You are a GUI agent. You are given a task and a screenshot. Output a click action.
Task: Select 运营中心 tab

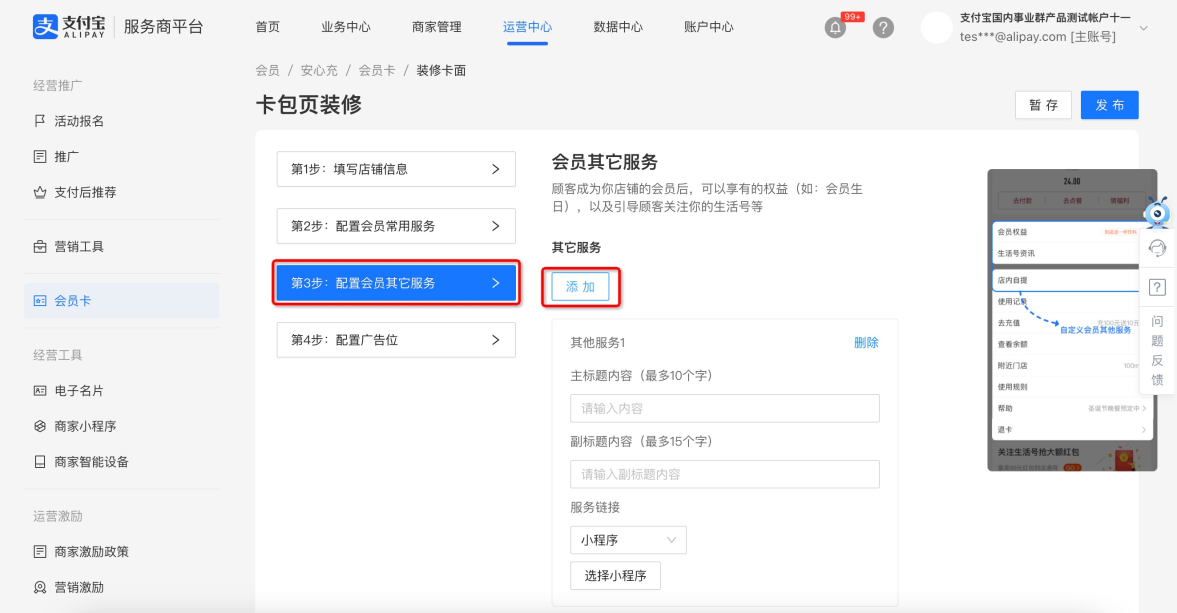coord(527,27)
